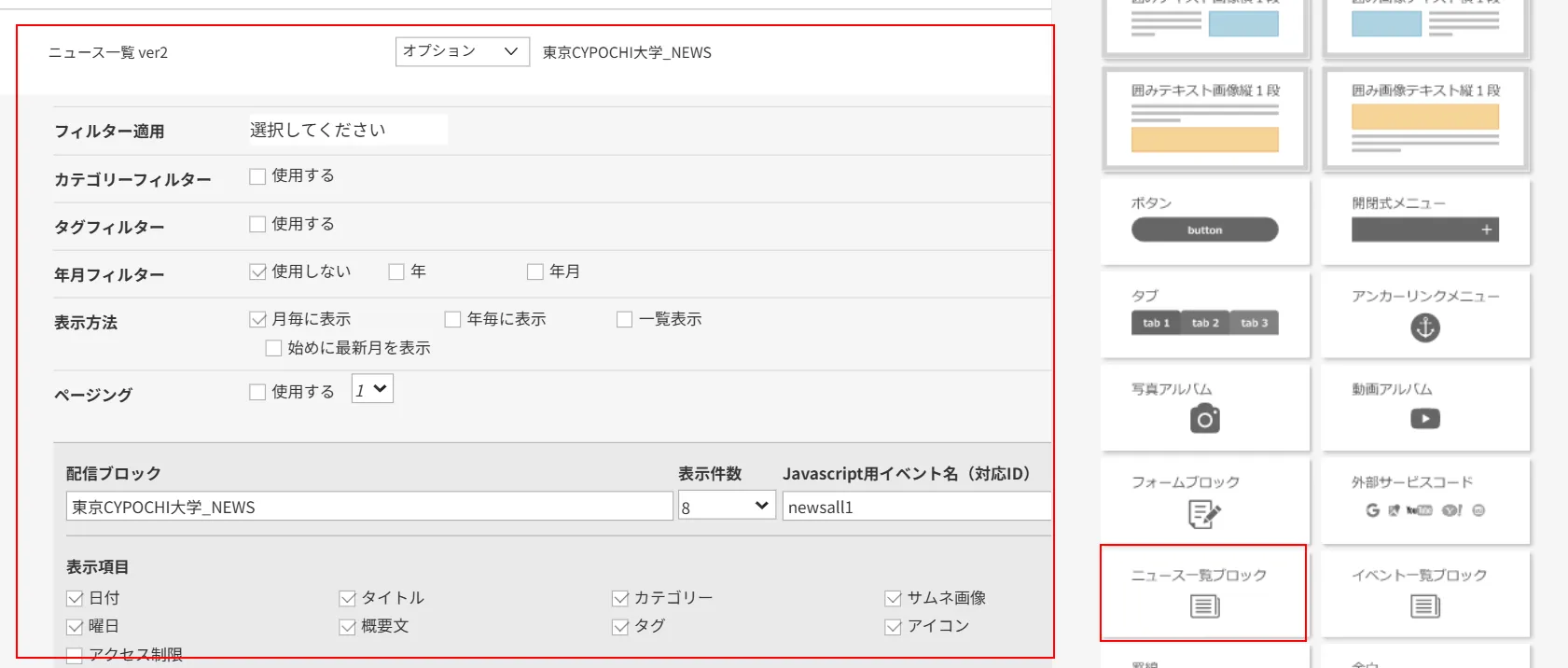
Task: Toggle the アイコン display item
Action: click(x=894, y=627)
